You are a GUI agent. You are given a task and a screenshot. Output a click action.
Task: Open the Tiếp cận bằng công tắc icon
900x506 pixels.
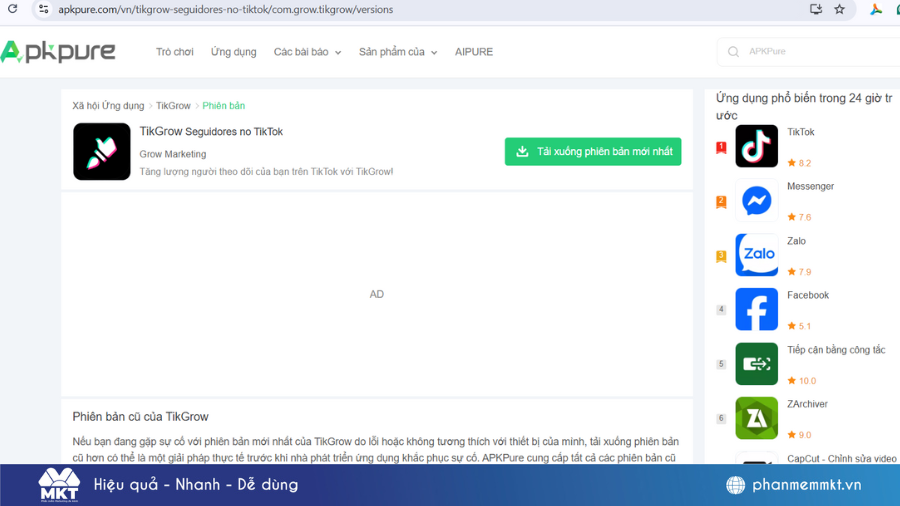coord(757,364)
